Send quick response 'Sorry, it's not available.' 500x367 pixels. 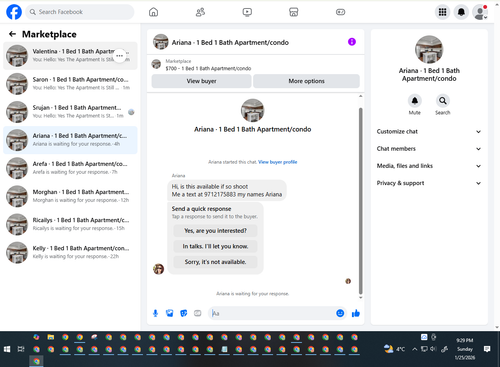[x=215, y=262]
